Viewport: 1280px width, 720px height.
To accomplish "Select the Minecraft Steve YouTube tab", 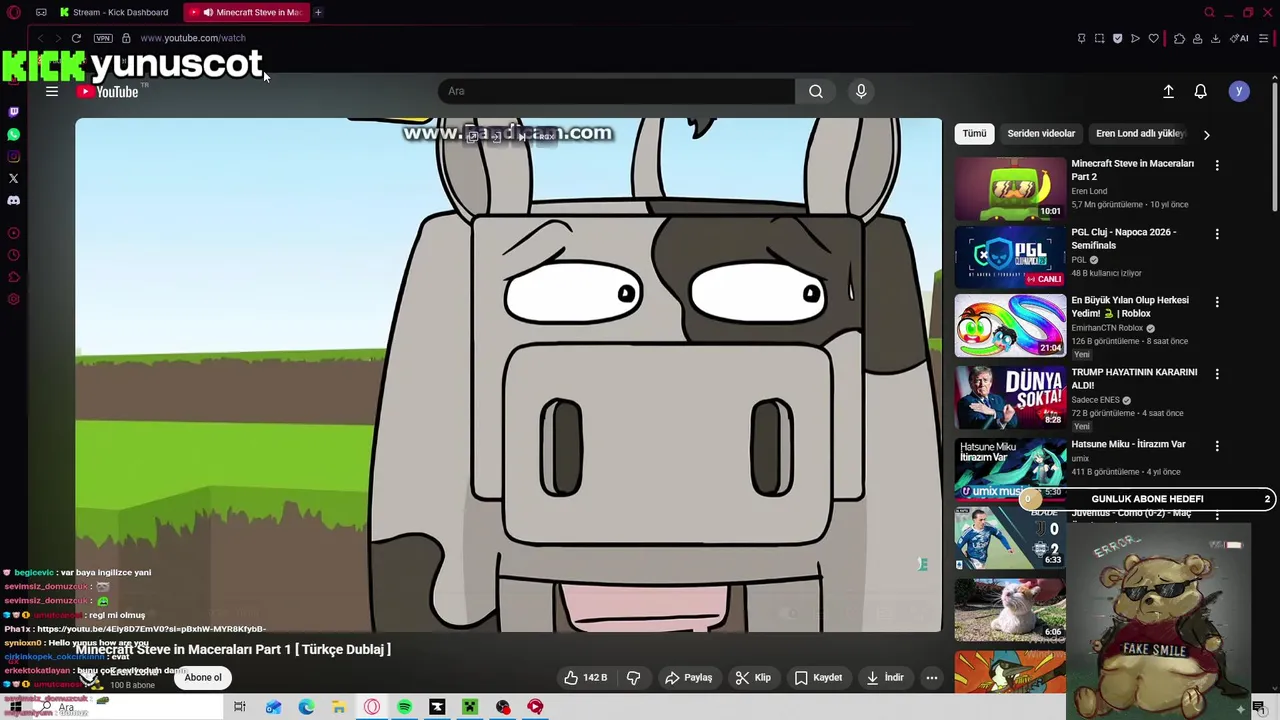I will (x=246, y=12).
